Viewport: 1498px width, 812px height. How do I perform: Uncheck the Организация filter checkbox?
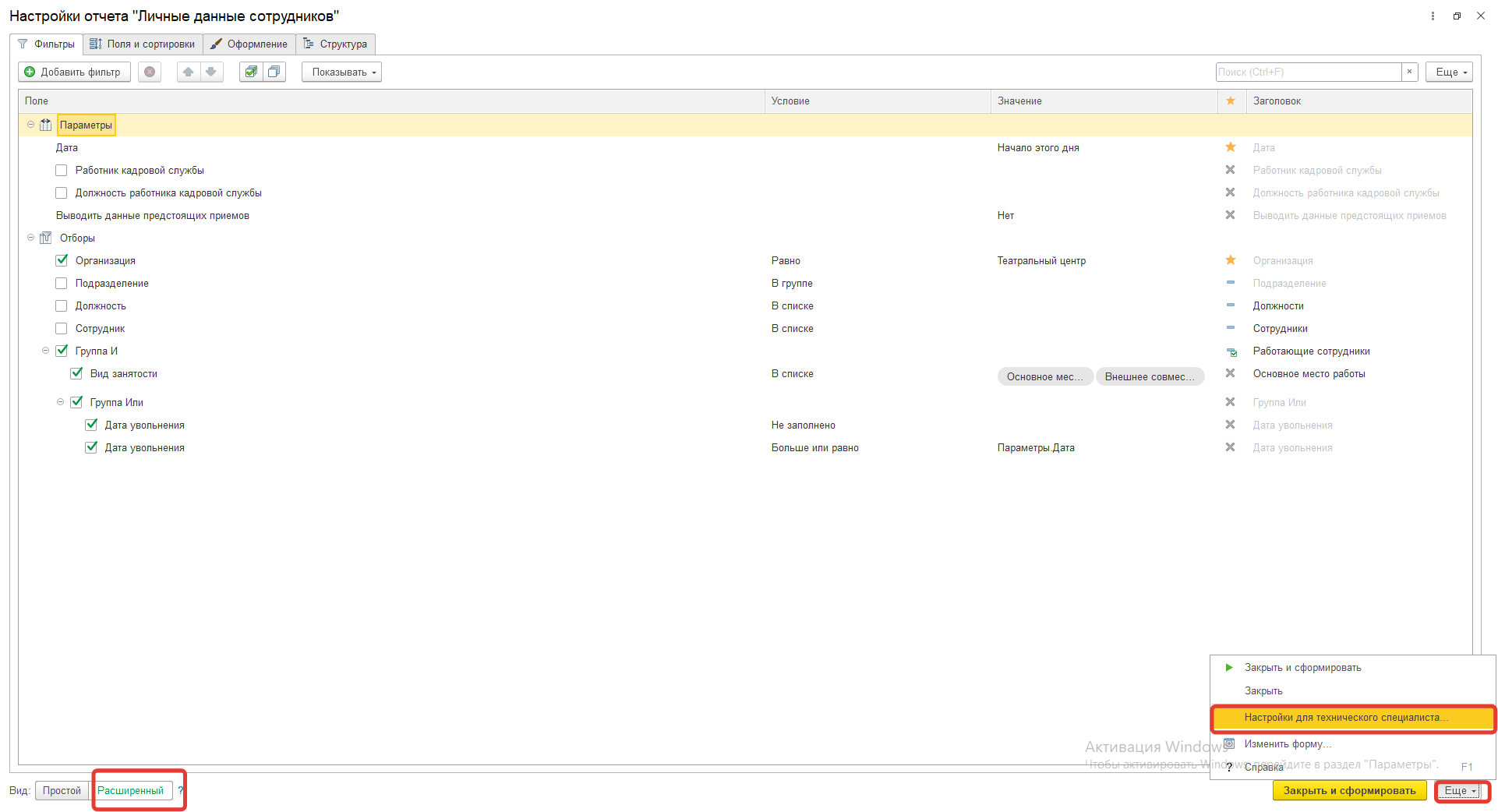(x=62, y=260)
